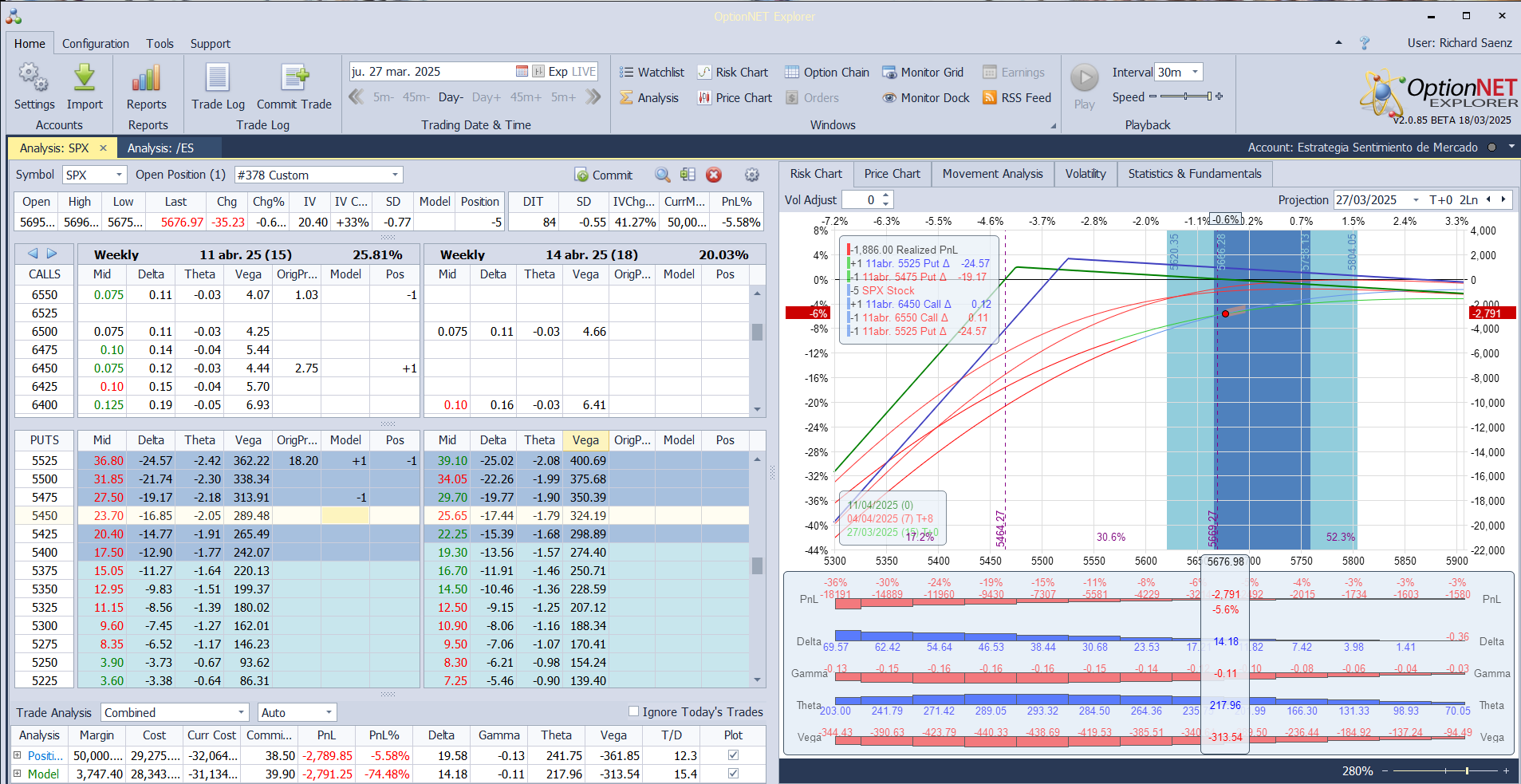Open the date picker calendar icon
Screen dimensions: 1521x784
(522, 72)
